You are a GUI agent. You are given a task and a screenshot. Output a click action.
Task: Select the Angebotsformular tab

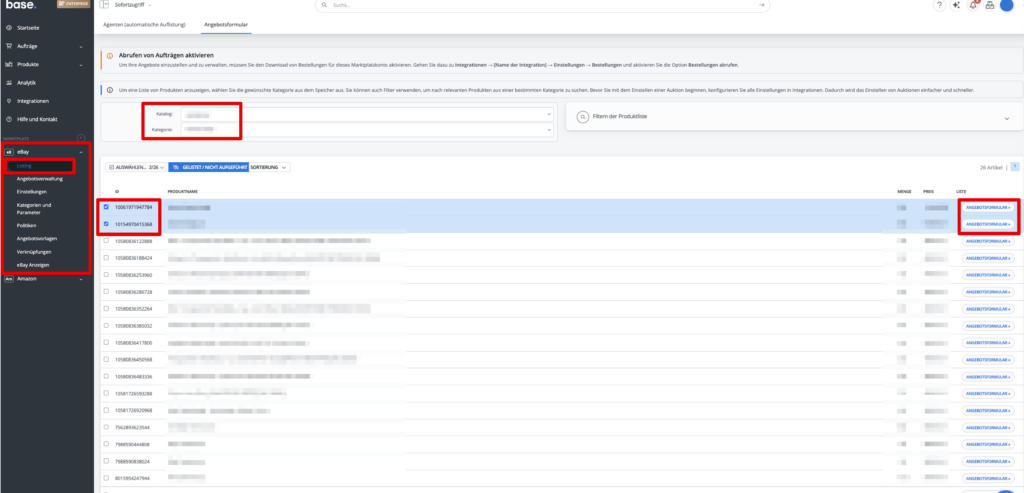click(225, 24)
